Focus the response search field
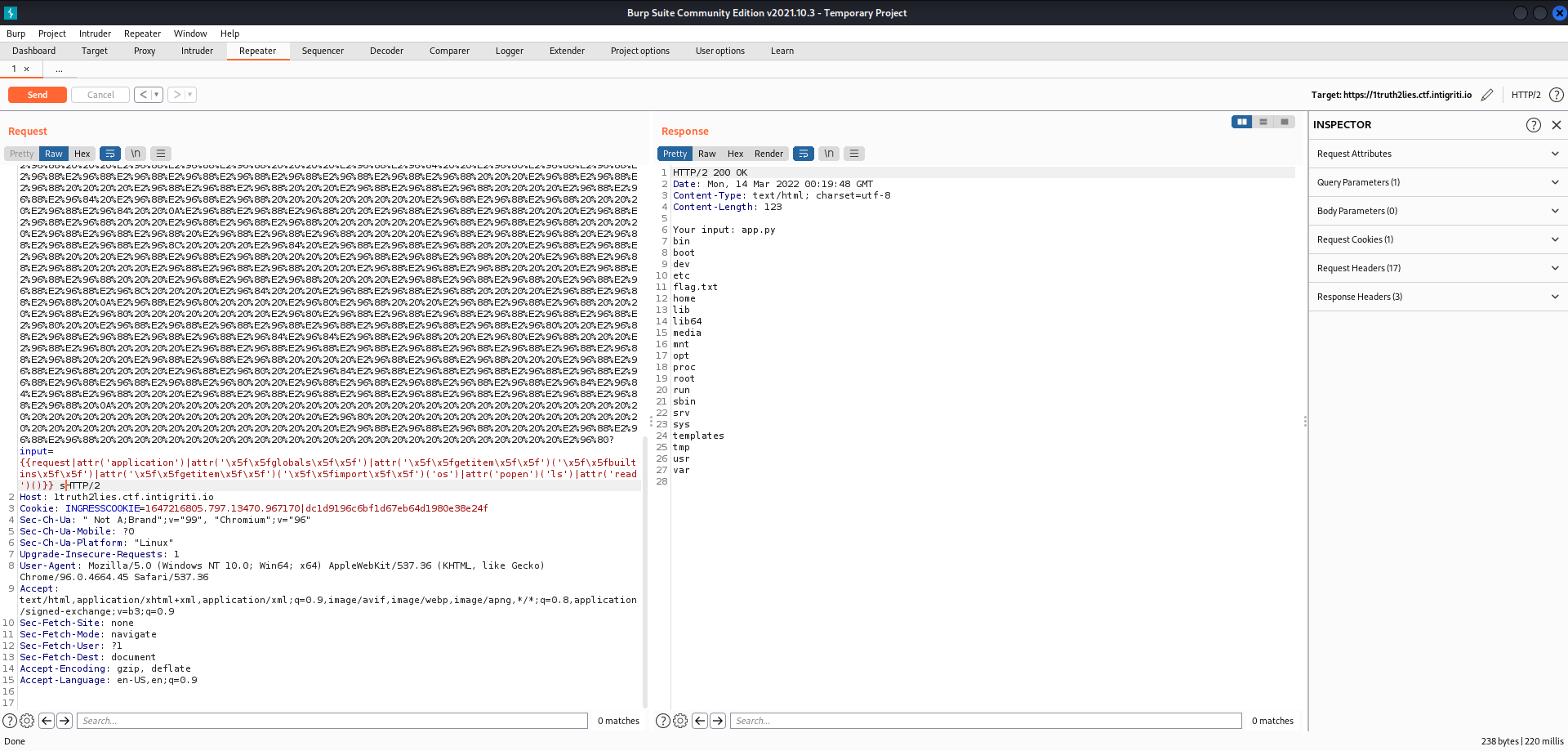The image size is (1568, 751). coord(986,721)
